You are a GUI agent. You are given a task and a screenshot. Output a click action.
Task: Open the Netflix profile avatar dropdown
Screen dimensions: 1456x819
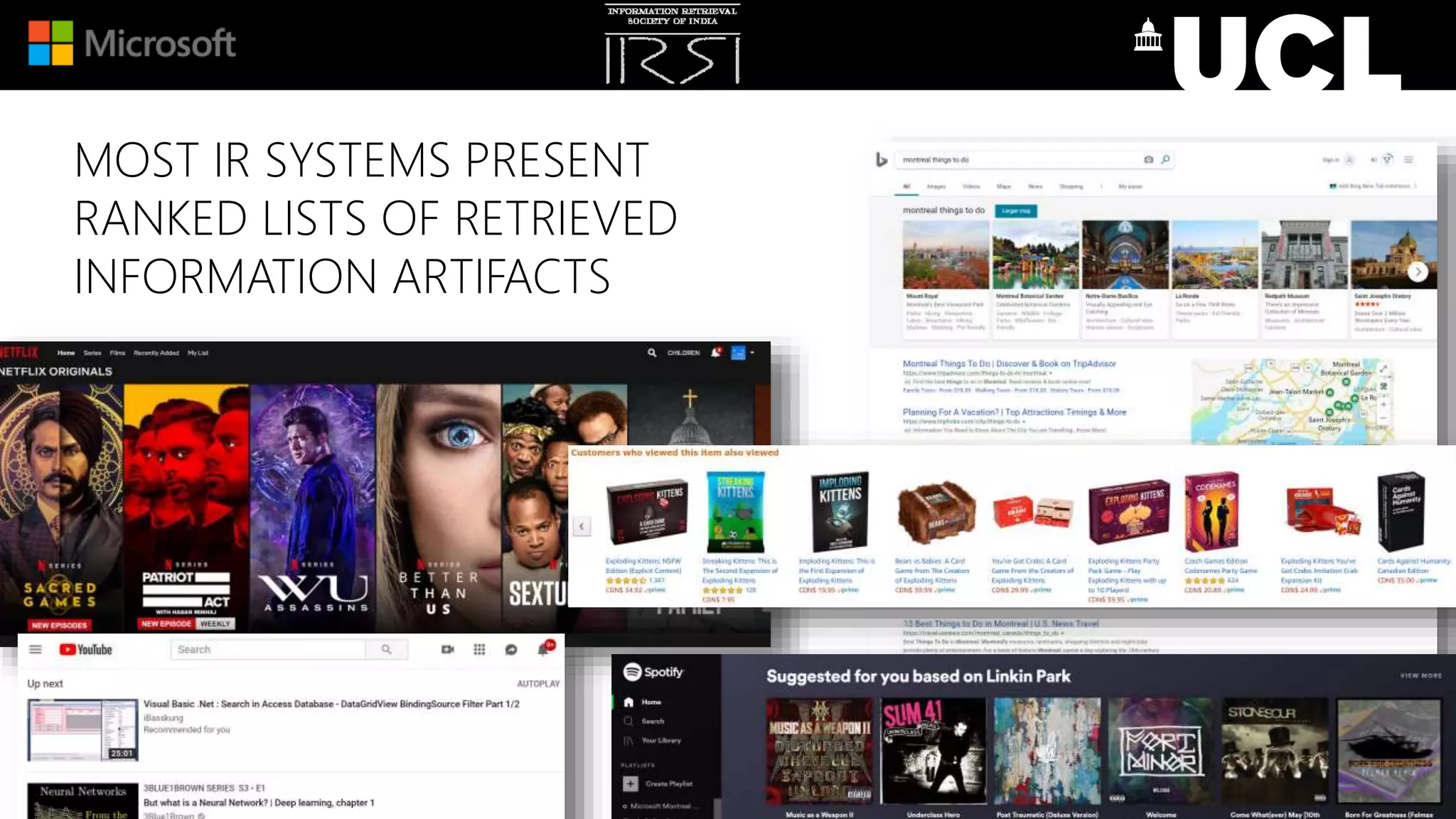pos(742,353)
